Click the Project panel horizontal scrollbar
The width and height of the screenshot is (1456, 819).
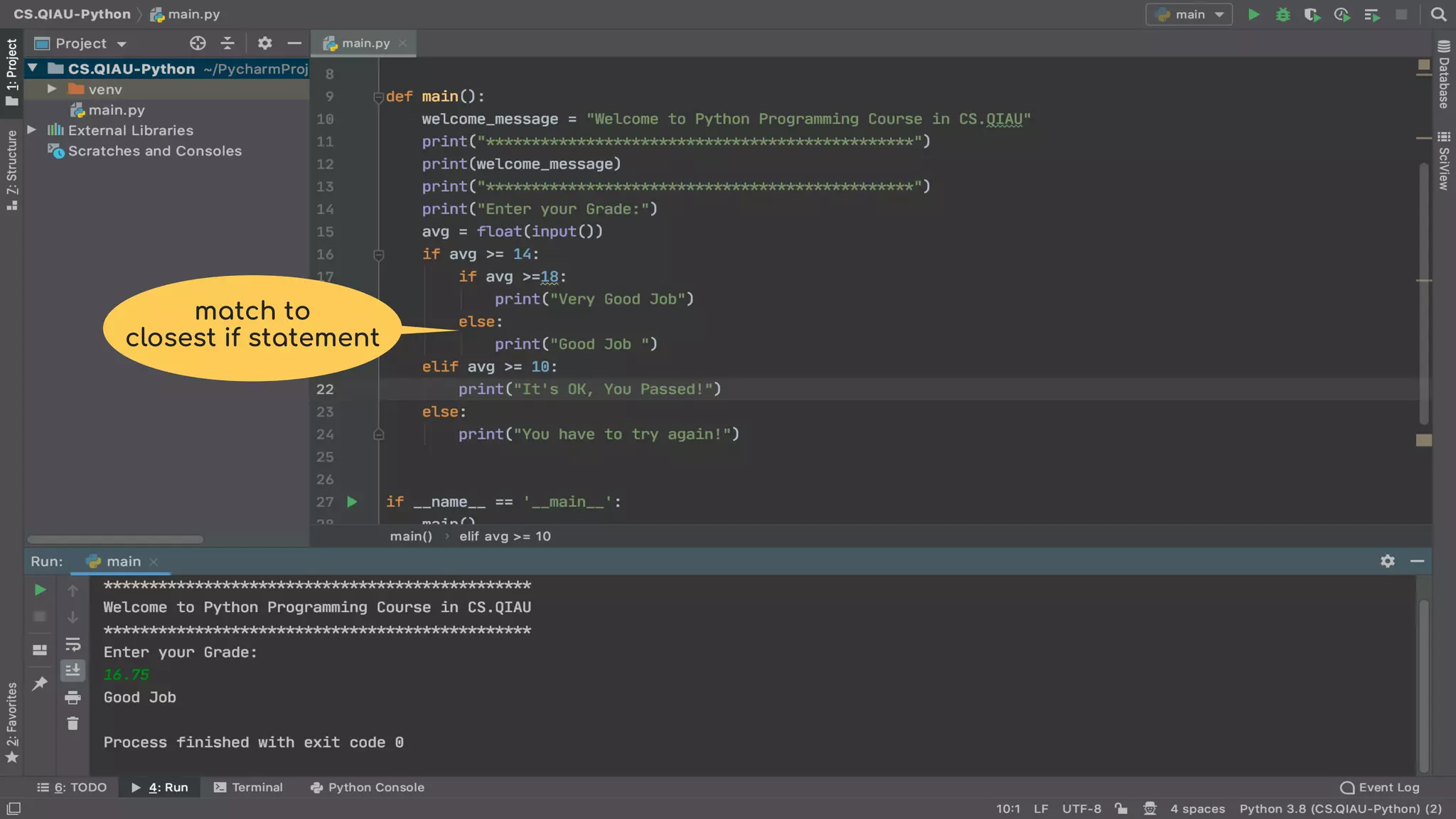(x=115, y=540)
